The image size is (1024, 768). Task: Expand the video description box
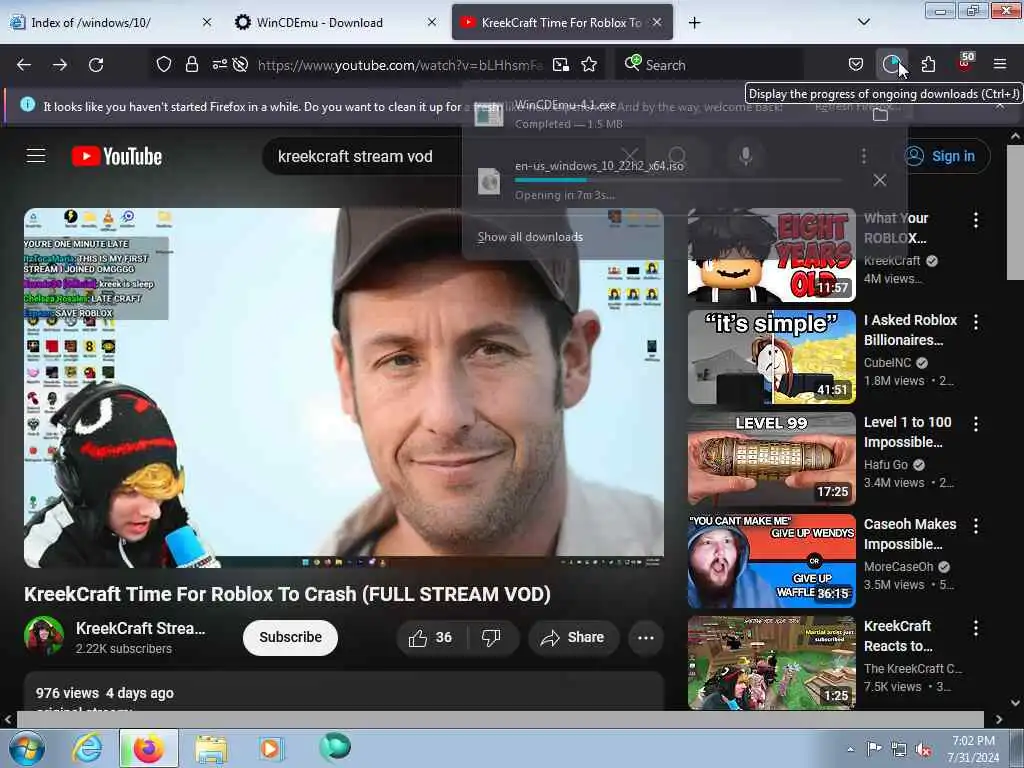coord(344,692)
